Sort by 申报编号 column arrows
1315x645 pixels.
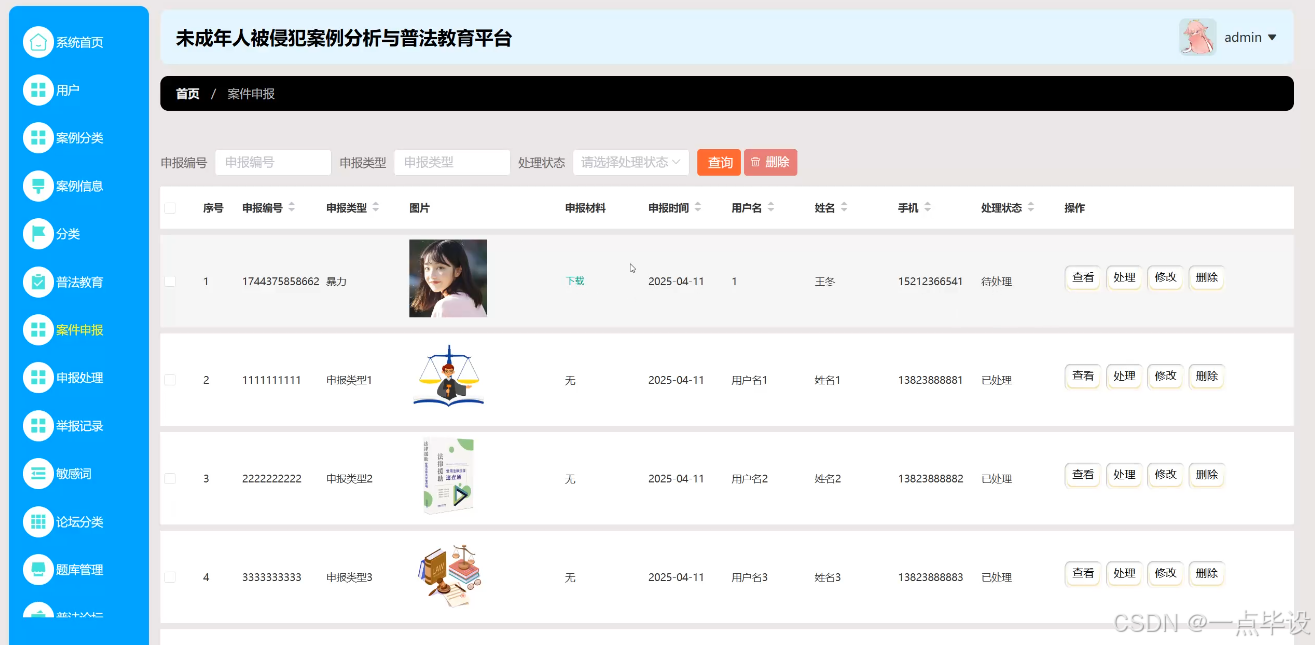pos(292,208)
